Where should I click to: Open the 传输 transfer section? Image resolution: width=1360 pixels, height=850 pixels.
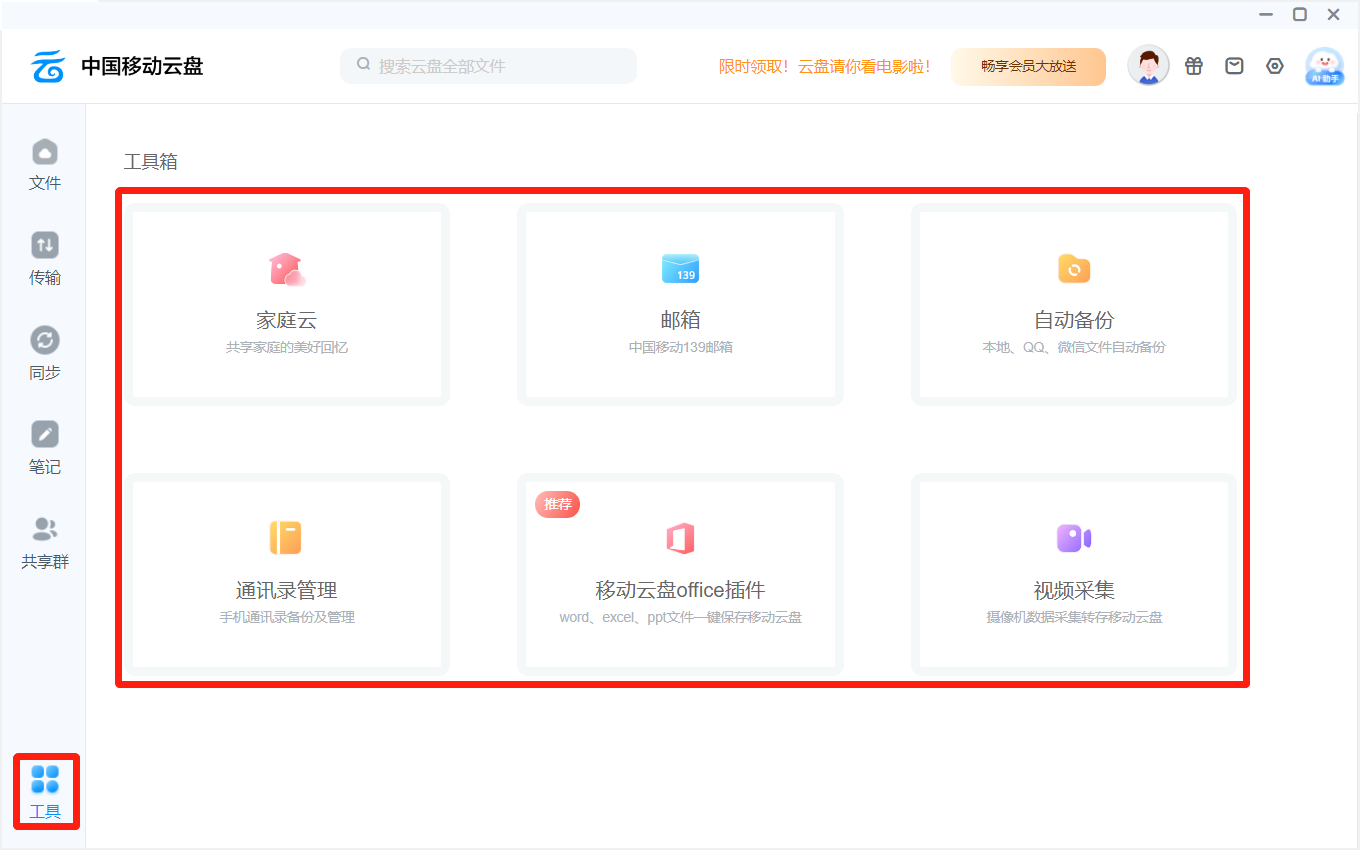click(x=45, y=260)
